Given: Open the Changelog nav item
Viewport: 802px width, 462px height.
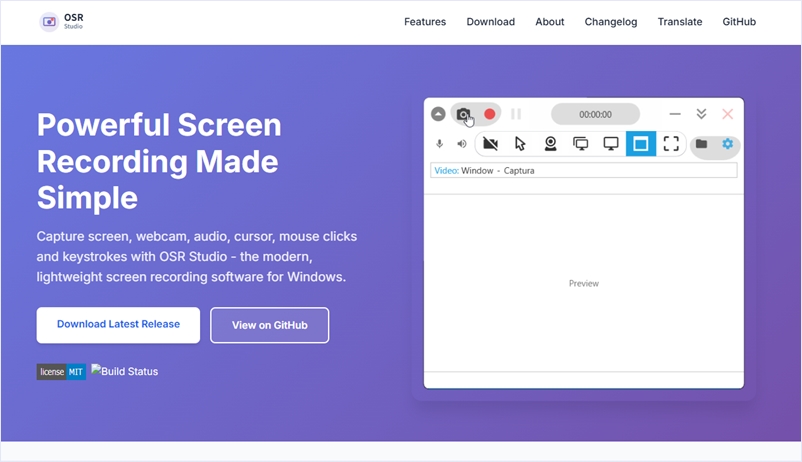Looking at the screenshot, I should 610,22.
